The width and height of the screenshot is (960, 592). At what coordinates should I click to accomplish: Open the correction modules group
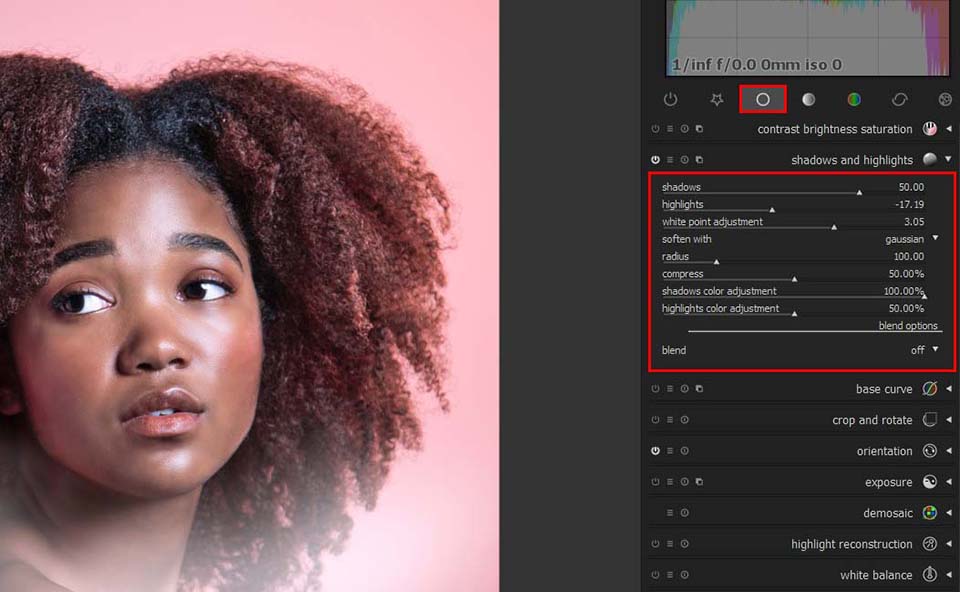[x=899, y=99]
